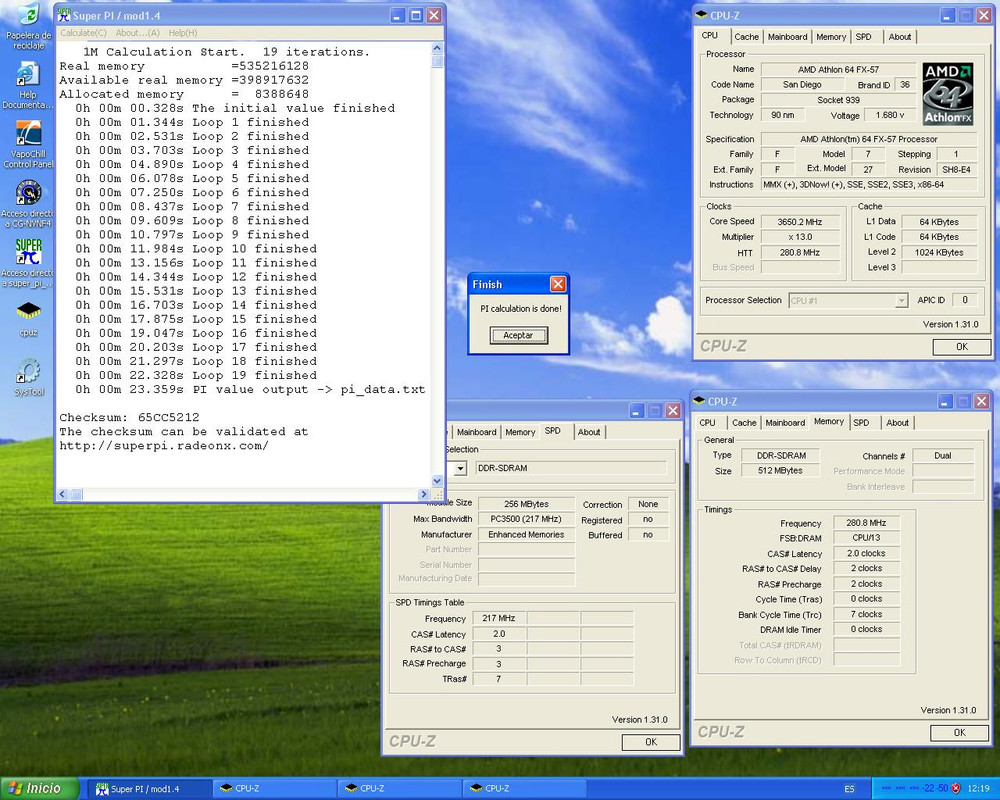Click OK in the top CPU-Z window
1000x800 pixels.
[962, 346]
